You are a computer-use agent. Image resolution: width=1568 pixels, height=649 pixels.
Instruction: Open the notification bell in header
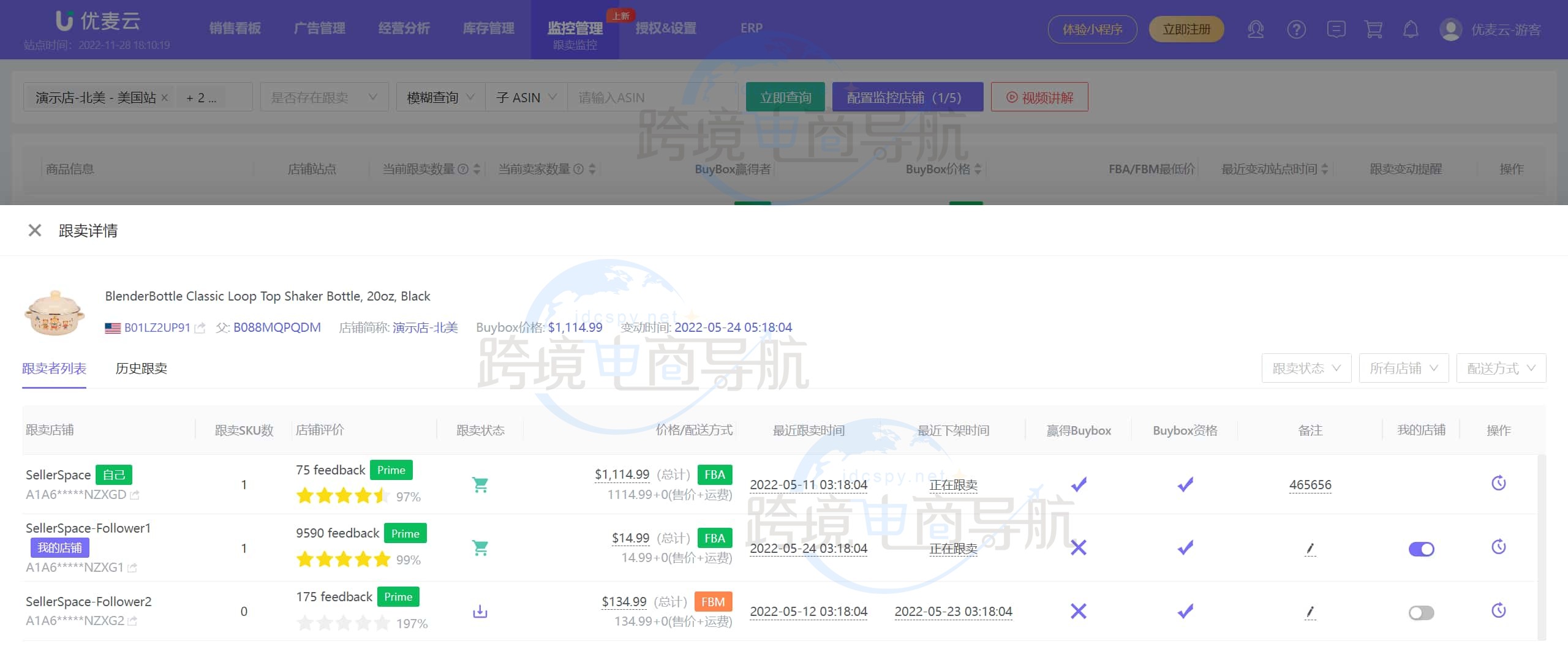[x=1411, y=29]
